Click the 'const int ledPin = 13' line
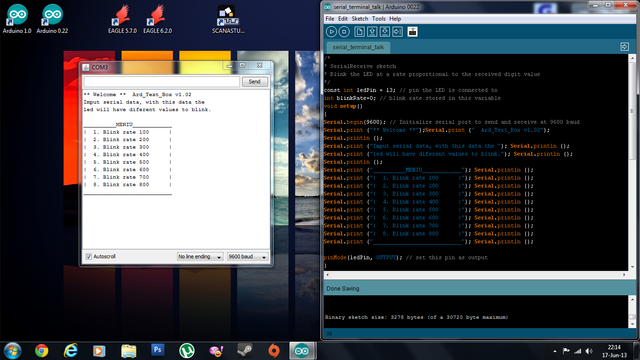 coord(411,90)
